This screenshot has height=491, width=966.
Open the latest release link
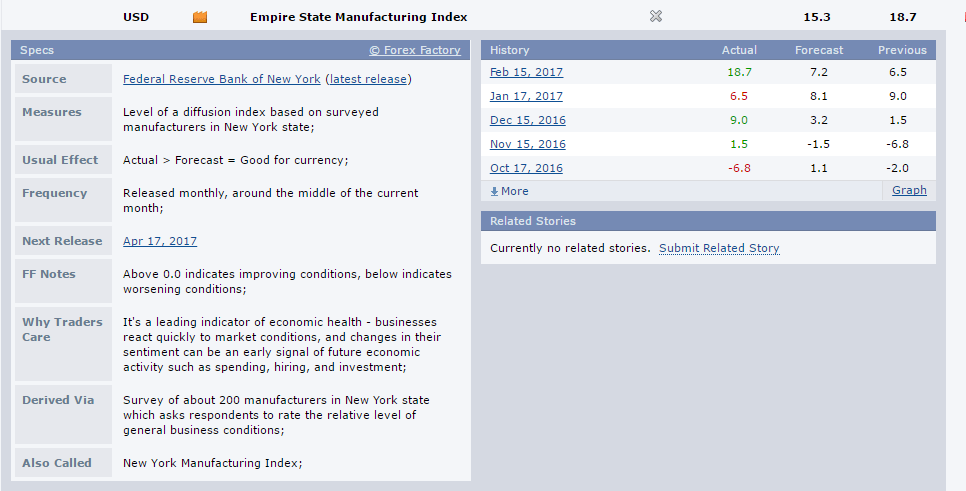pos(368,79)
